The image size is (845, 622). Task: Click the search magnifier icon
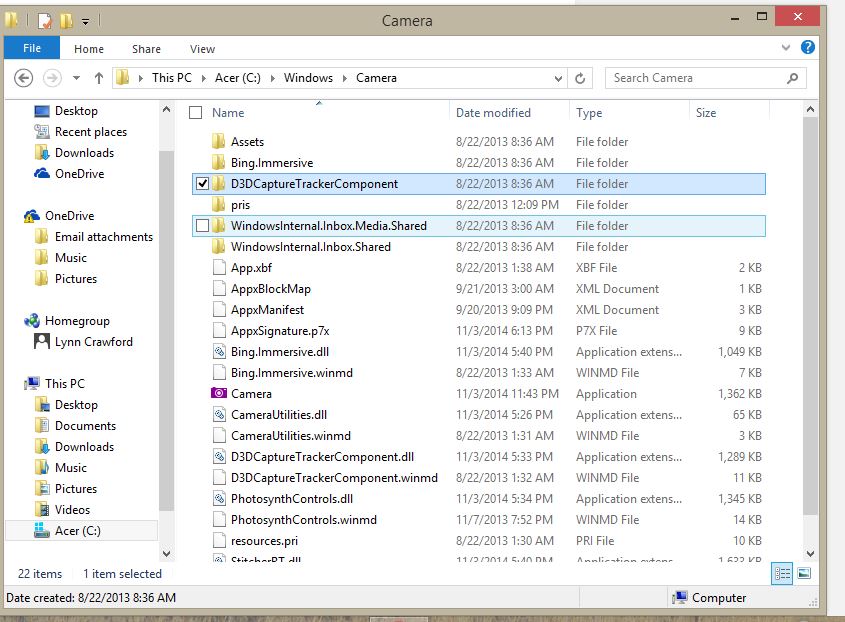(x=792, y=79)
